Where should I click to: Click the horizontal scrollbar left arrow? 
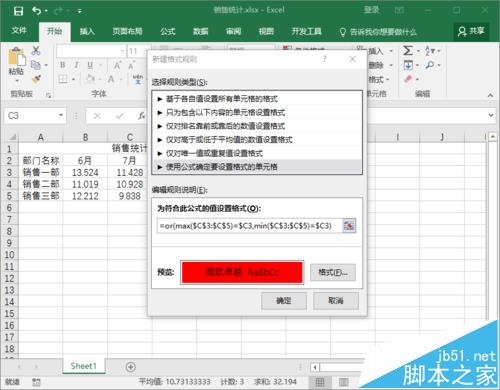[315, 367]
